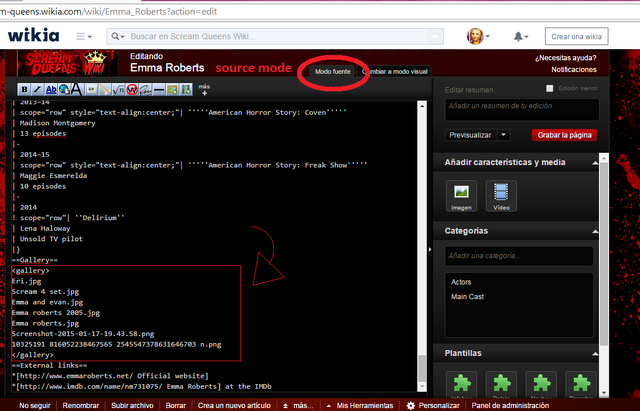The width and height of the screenshot is (640, 411).
Task: Insert internal link with Ab icon
Action: 51,89
